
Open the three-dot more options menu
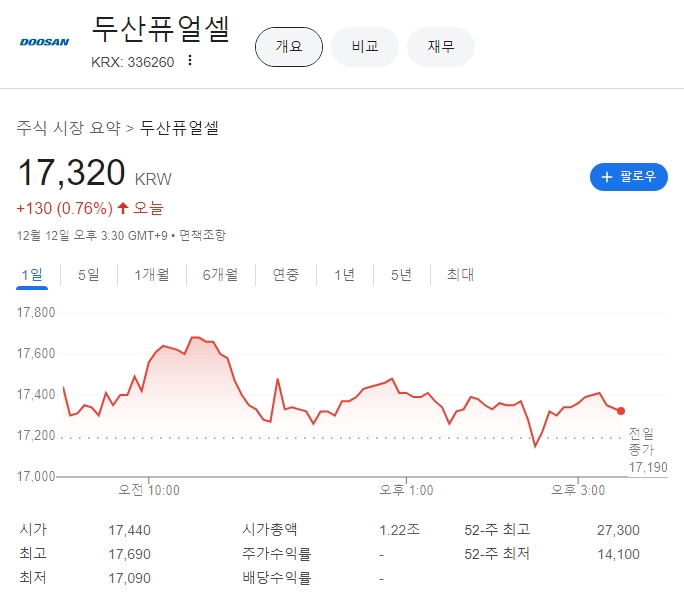pos(190,60)
